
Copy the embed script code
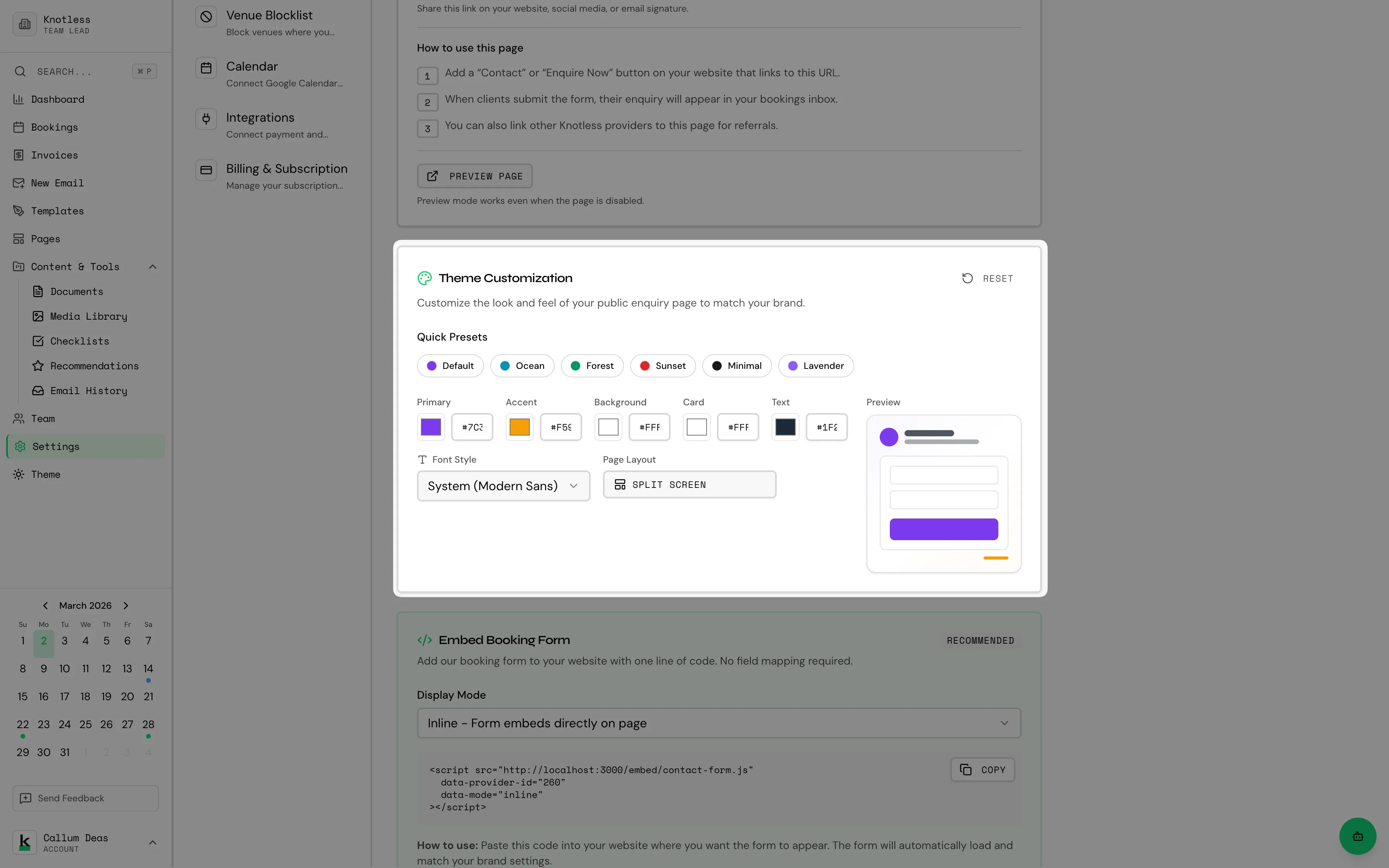pos(982,769)
